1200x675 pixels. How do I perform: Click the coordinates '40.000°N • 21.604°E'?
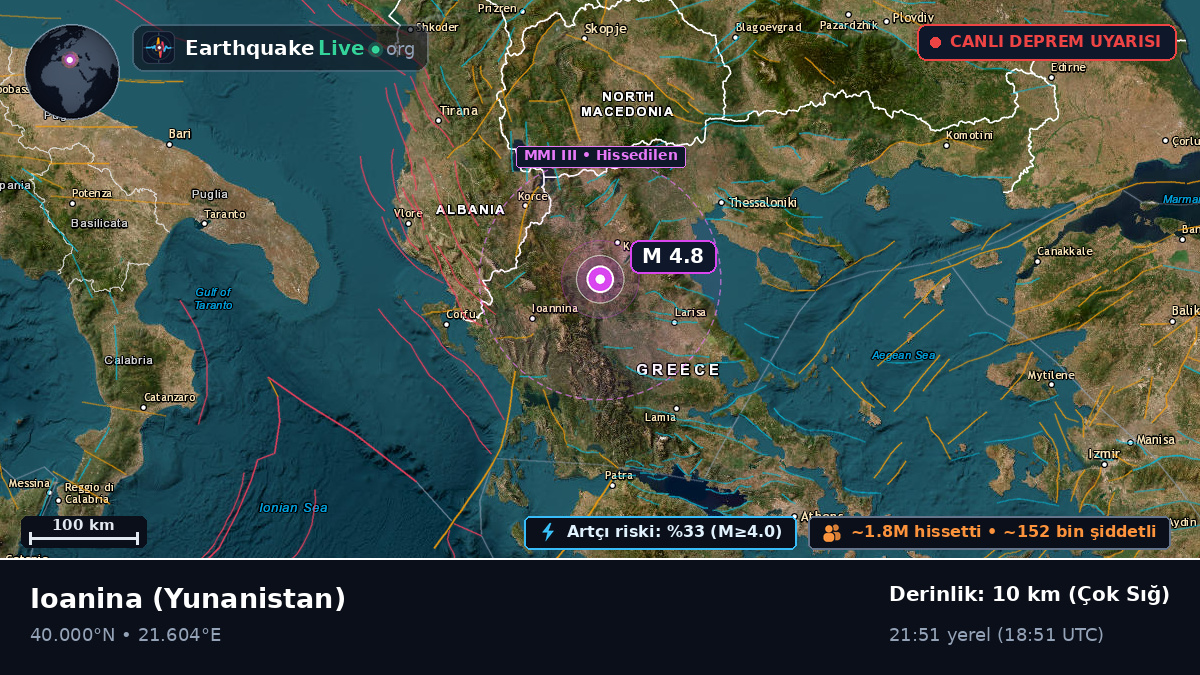coord(126,635)
